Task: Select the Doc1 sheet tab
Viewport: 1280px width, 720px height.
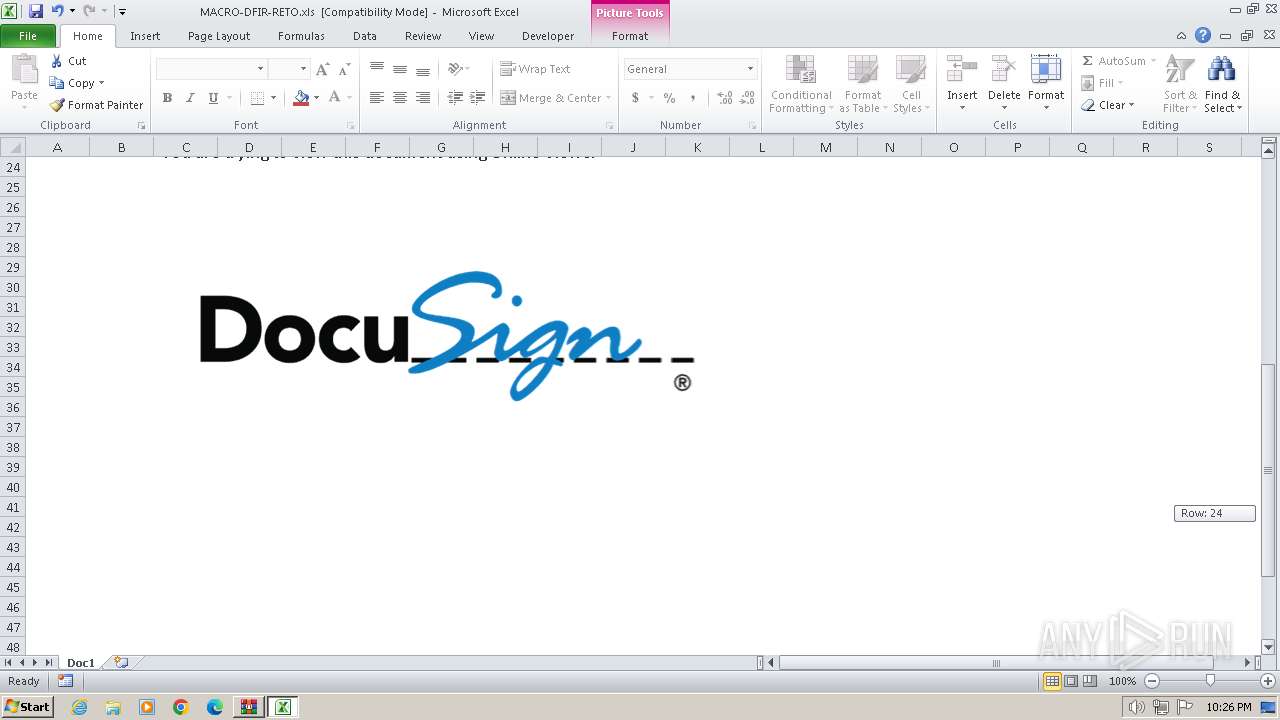Action: click(80, 663)
